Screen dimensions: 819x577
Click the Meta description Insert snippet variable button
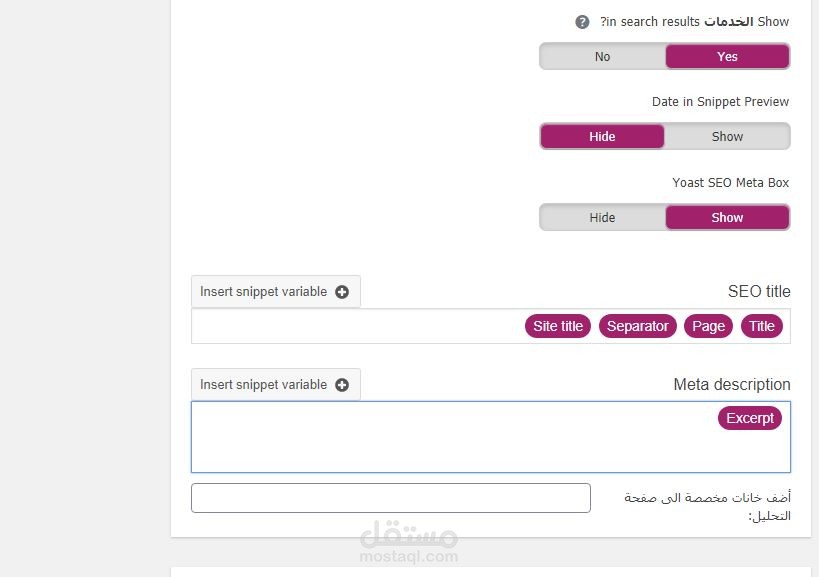tap(275, 385)
